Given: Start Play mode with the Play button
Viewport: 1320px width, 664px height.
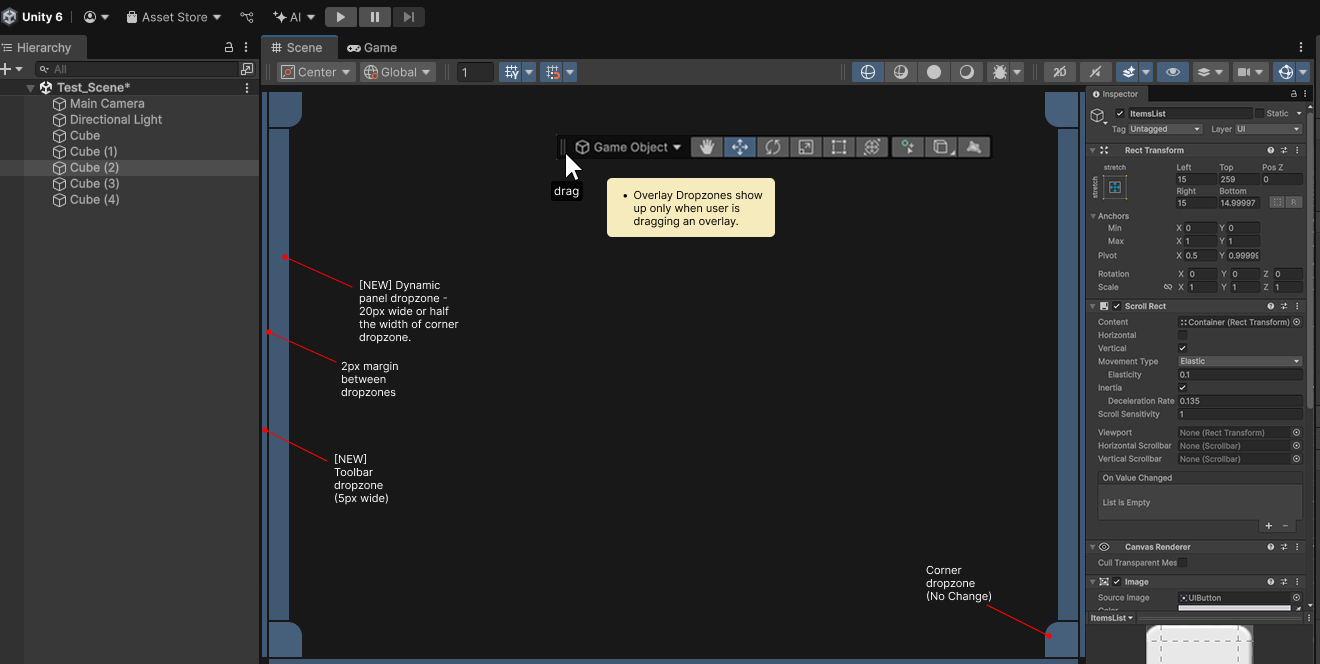Looking at the screenshot, I should [341, 17].
